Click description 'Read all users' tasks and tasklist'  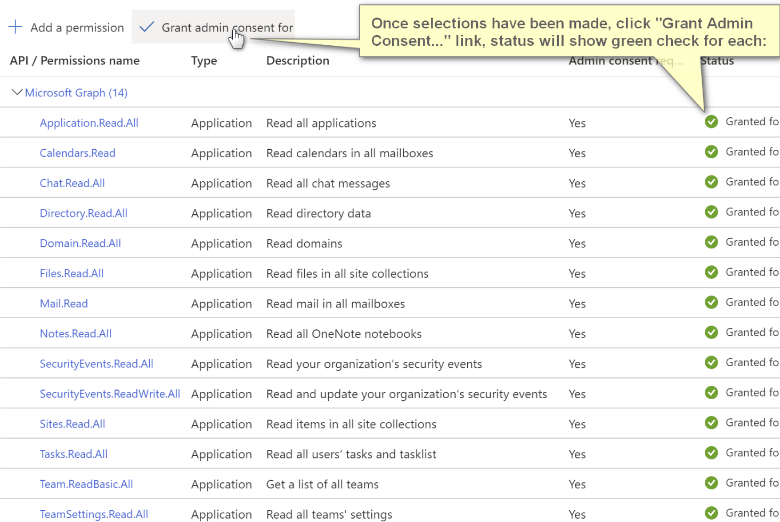click(351, 454)
